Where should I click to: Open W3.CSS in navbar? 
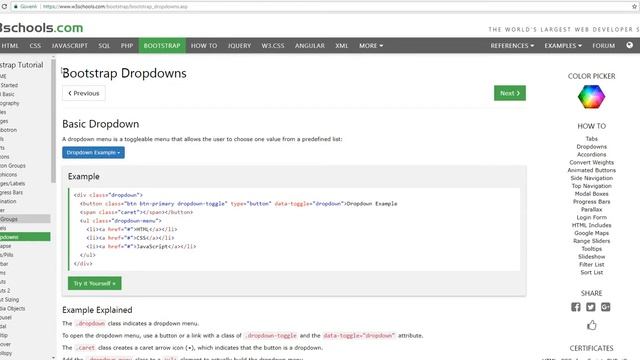coord(273,46)
